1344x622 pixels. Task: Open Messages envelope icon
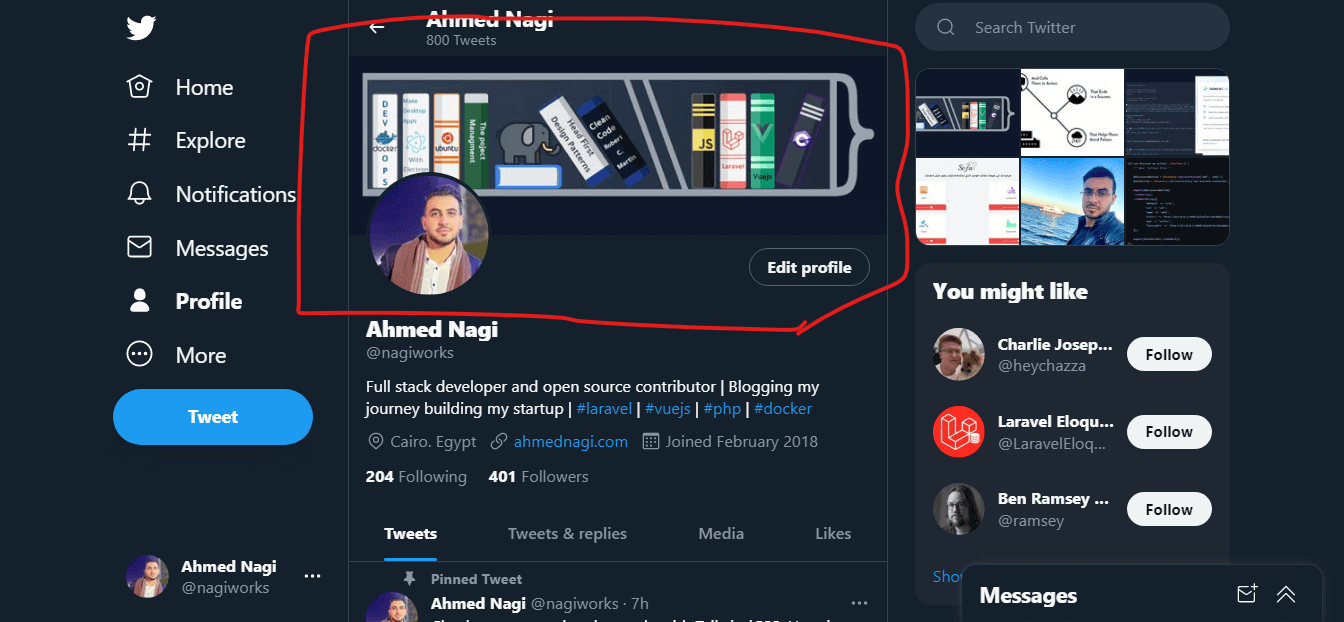point(139,248)
